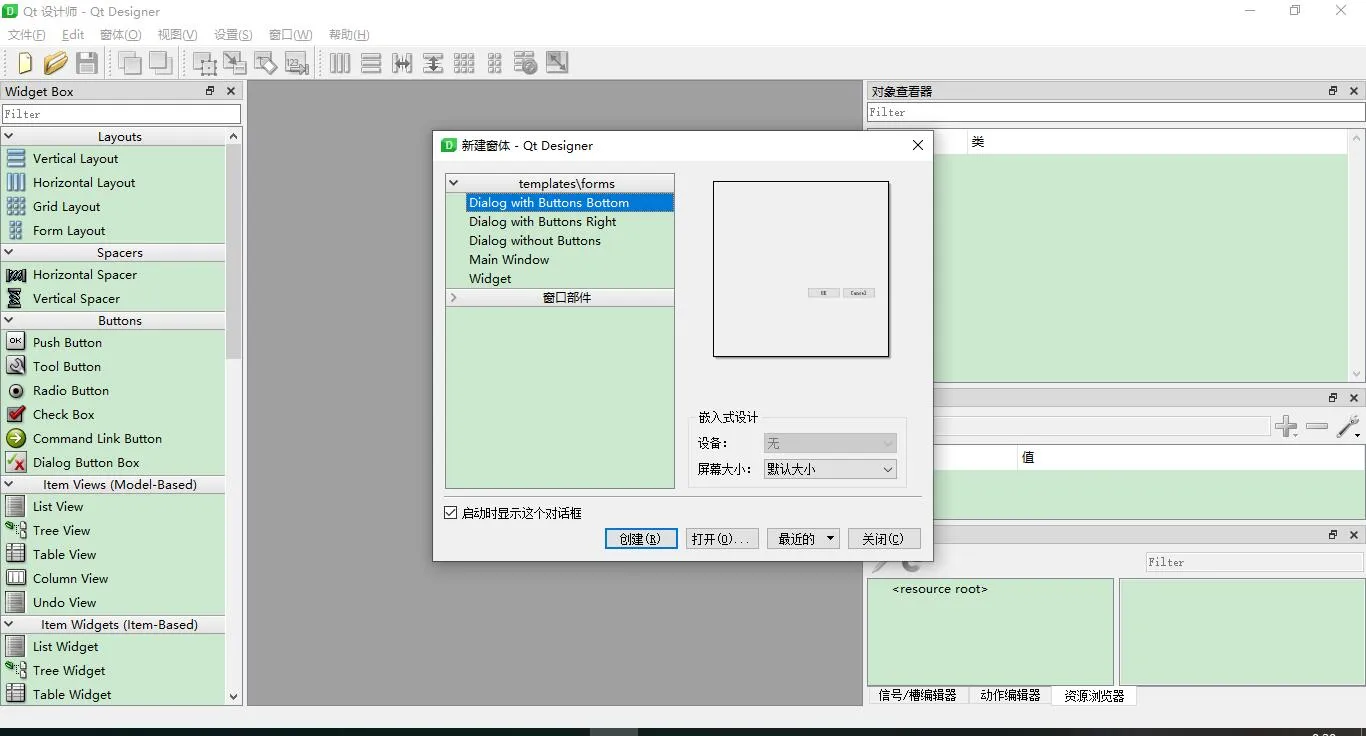This screenshot has height=736, width=1366.
Task: Pick the Check Box widget icon
Action: (x=16, y=414)
